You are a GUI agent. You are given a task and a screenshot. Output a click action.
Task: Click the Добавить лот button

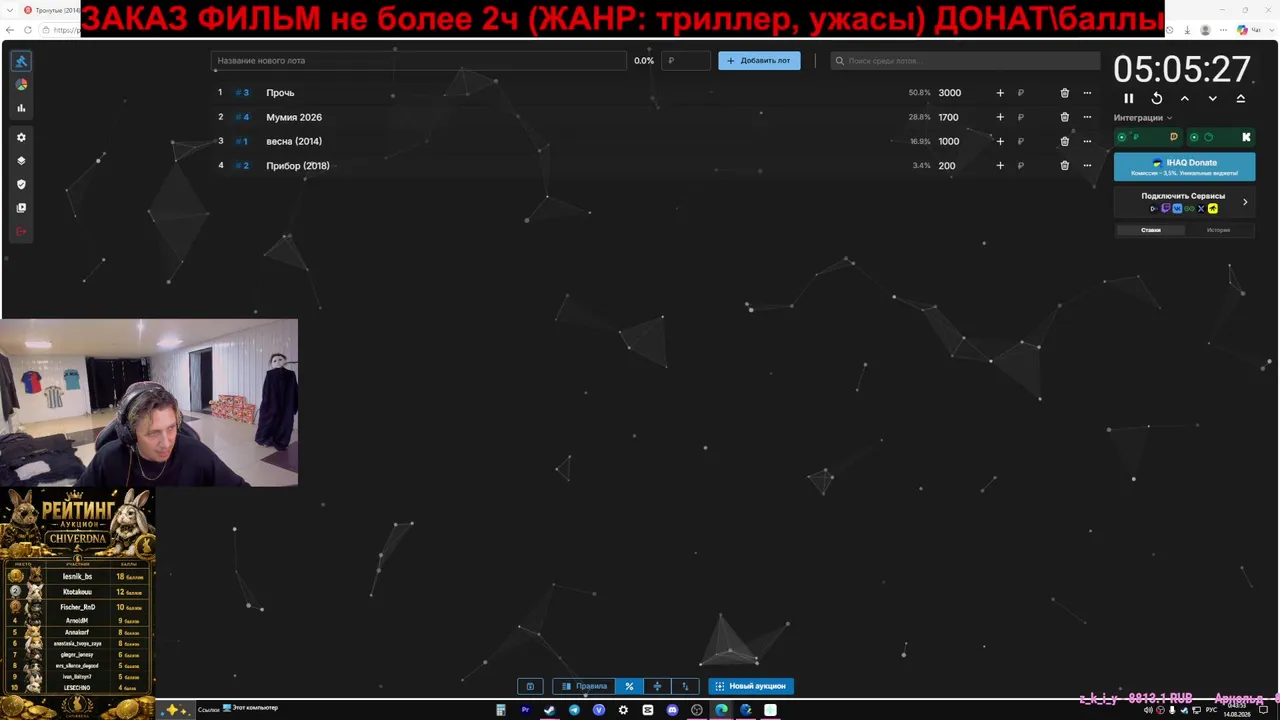tap(759, 61)
